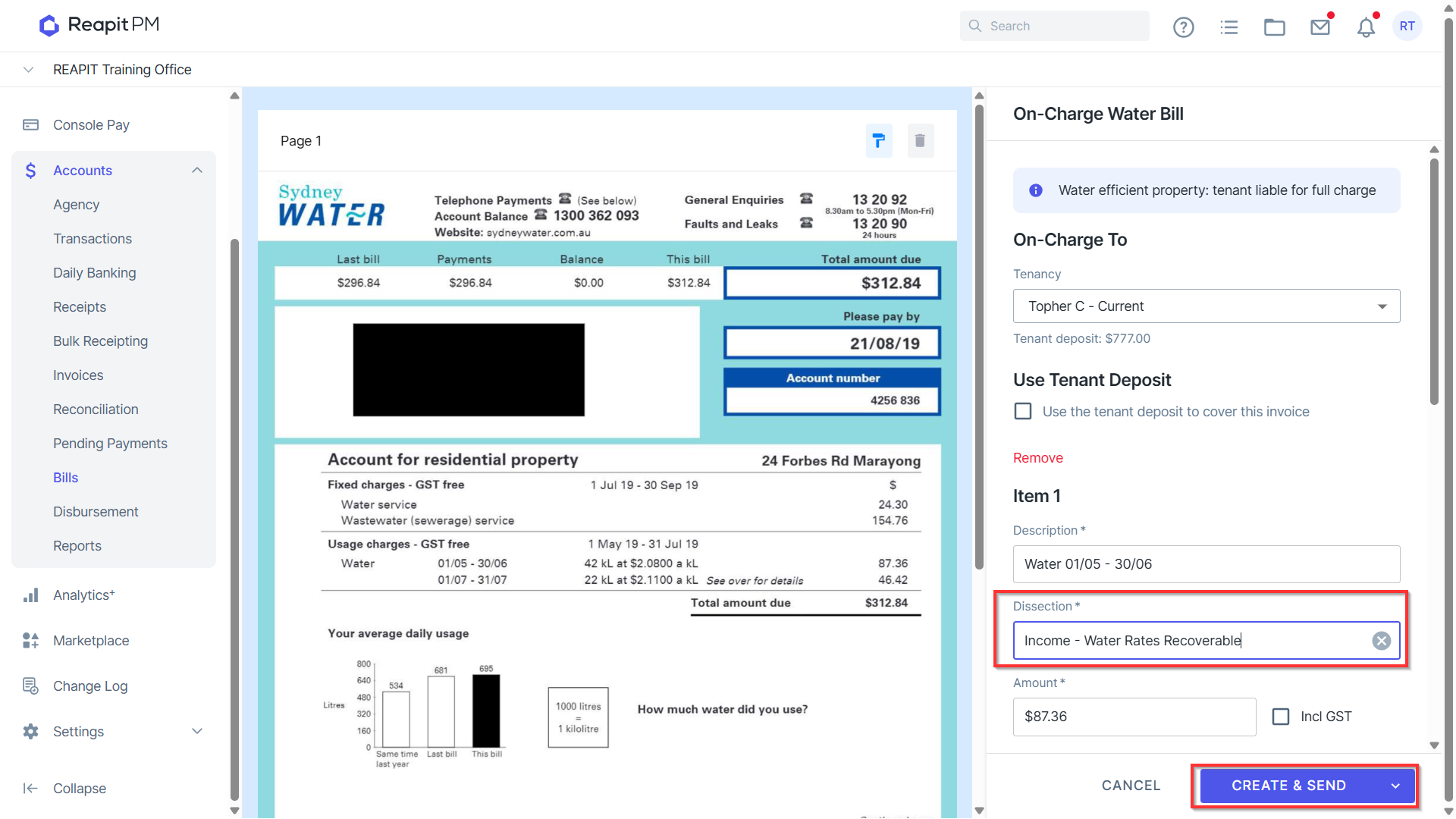Click the Amount field $87.36

pos(1134,717)
